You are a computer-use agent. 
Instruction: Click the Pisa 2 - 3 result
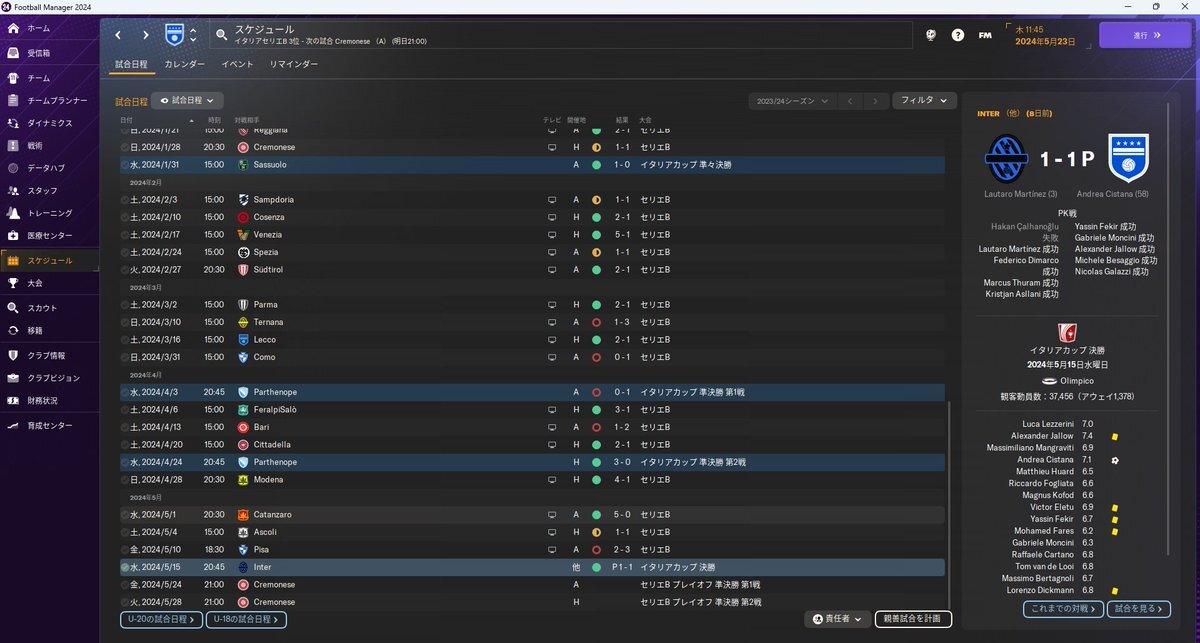[622, 550]
